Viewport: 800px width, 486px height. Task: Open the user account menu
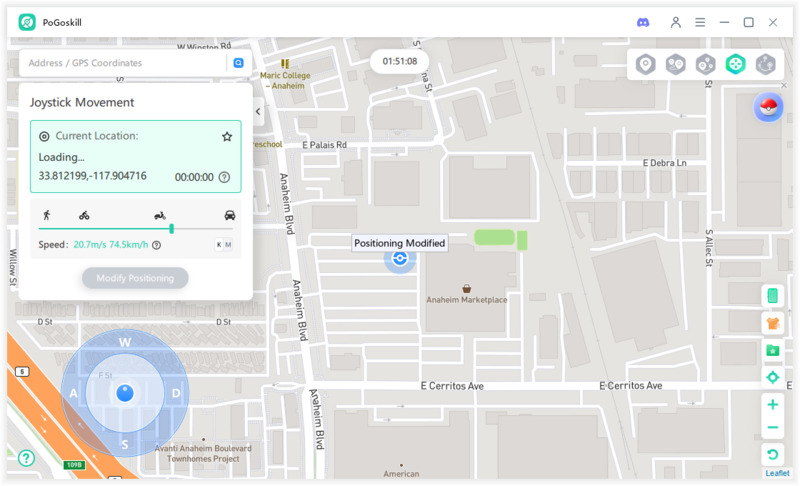pos(676,22)
